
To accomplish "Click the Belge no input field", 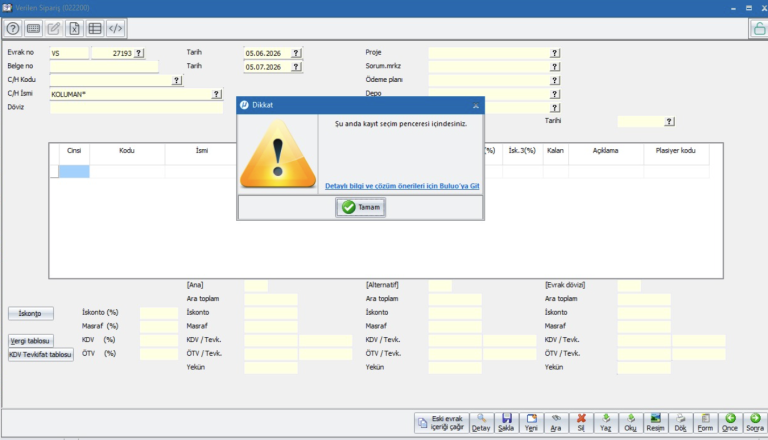I will pyautogui.click(x=104, y=66).
